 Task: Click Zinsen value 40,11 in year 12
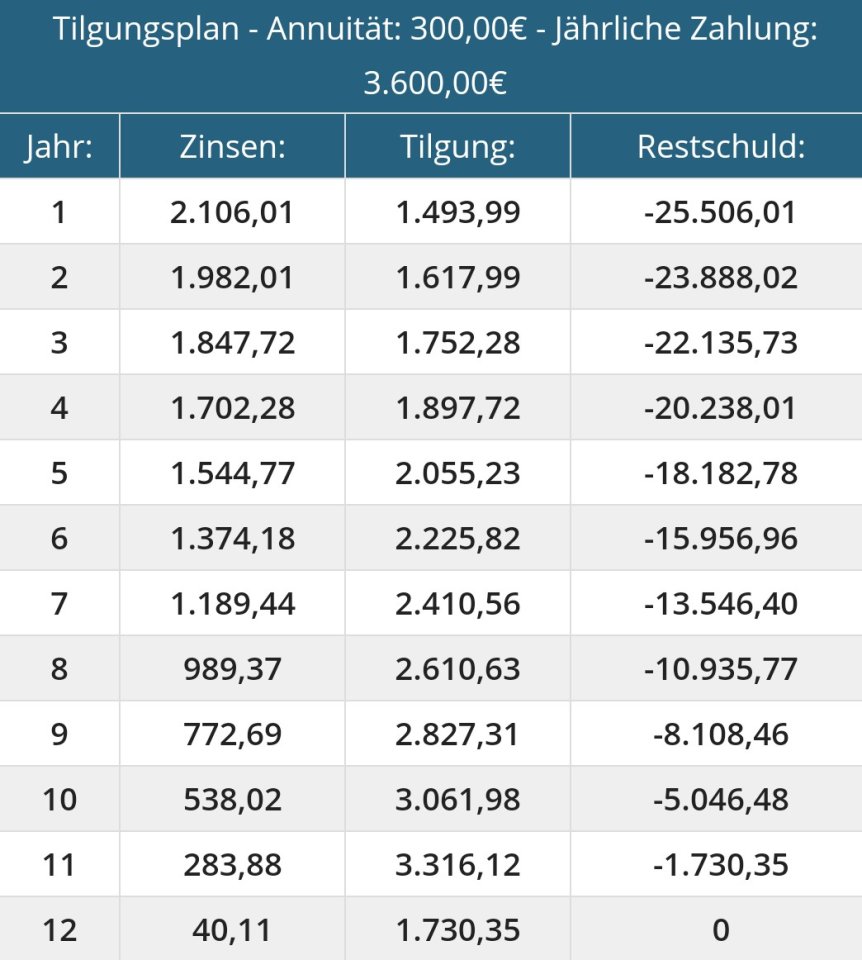click(232, 930)
